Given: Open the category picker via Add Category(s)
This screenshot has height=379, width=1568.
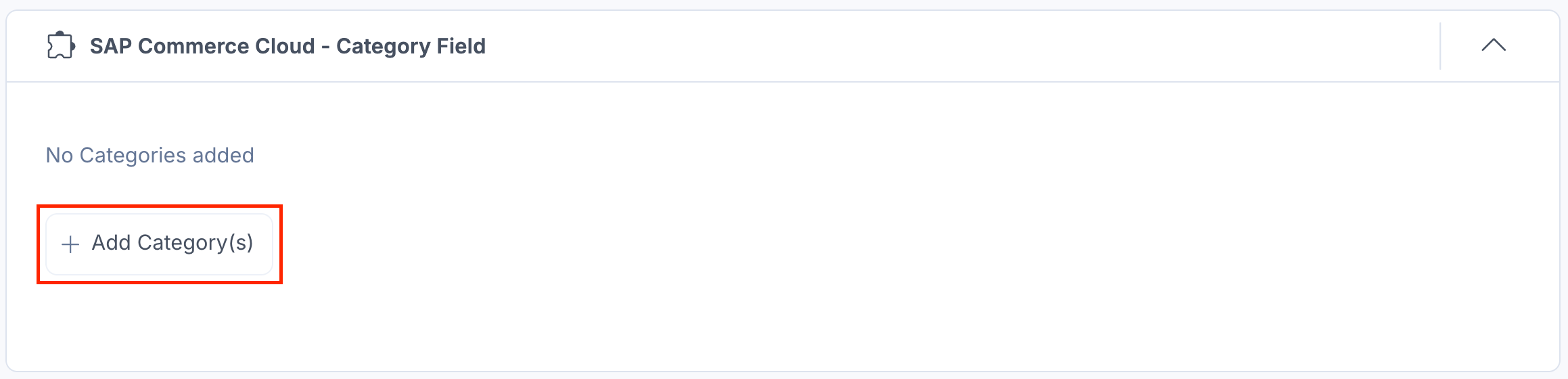Looking at the screenshot, I should coord(159,244).
